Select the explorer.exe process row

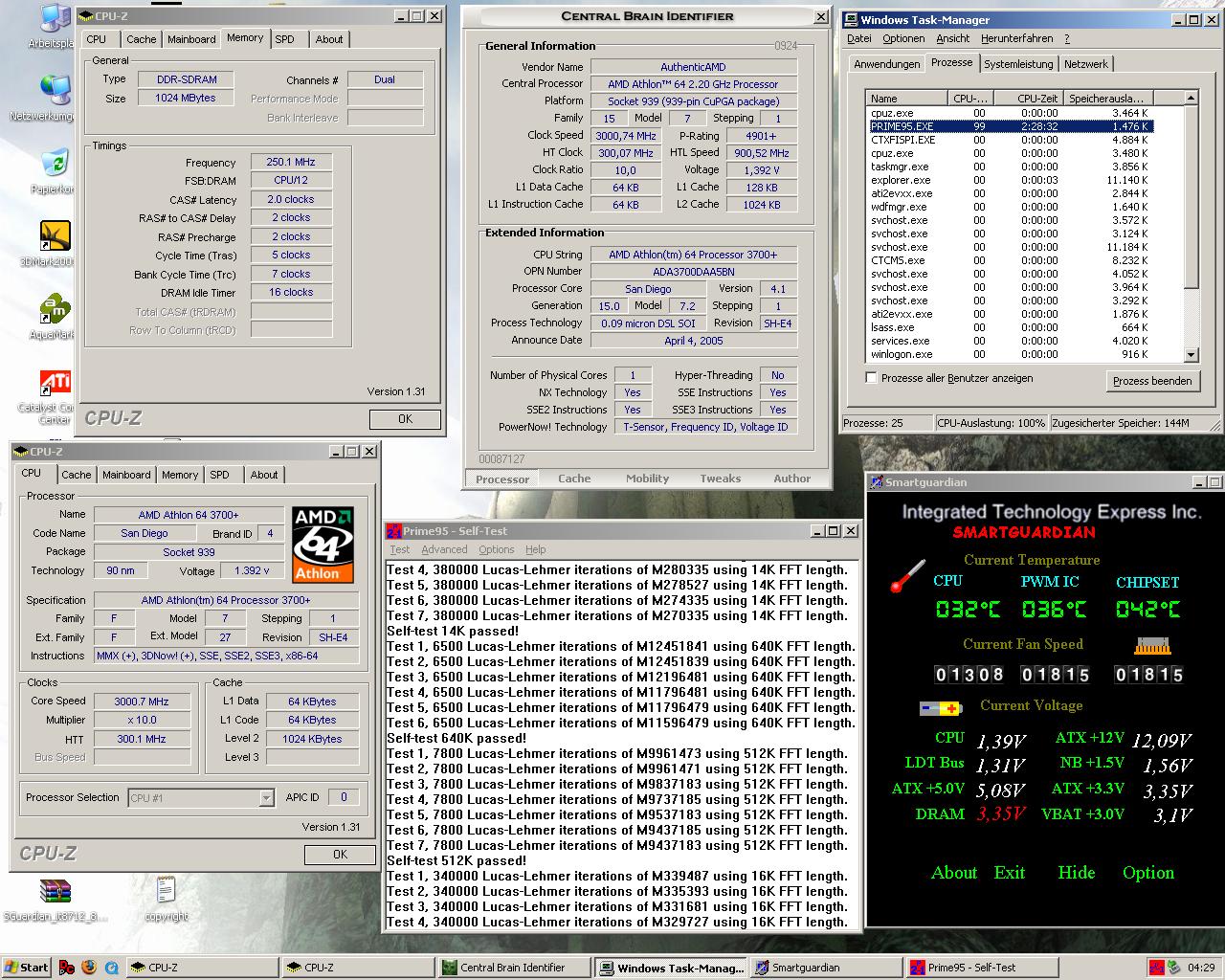(x=1010, y=180)
